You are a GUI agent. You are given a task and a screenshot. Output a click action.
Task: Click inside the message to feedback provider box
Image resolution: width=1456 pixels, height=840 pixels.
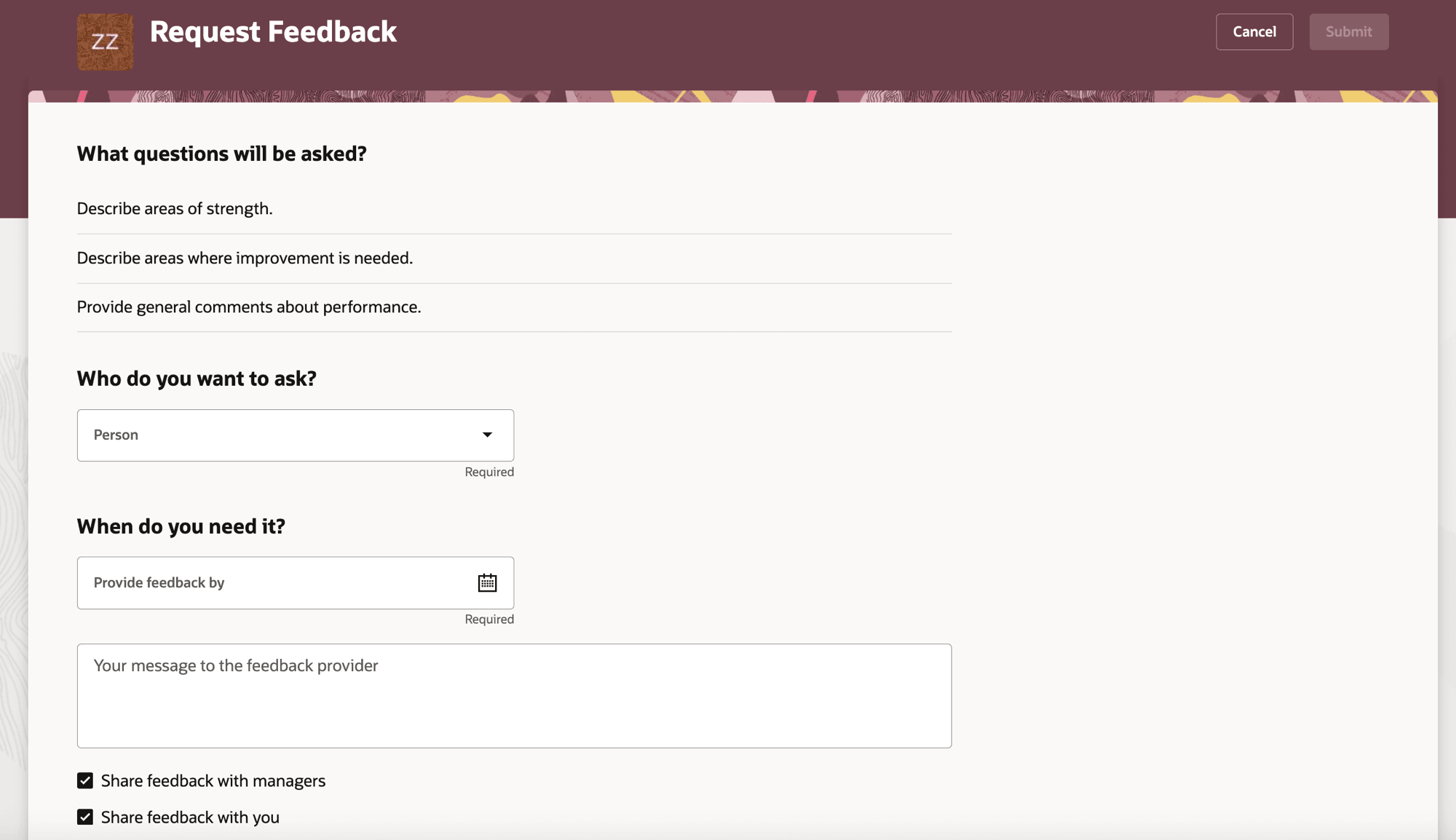[513, 695]
